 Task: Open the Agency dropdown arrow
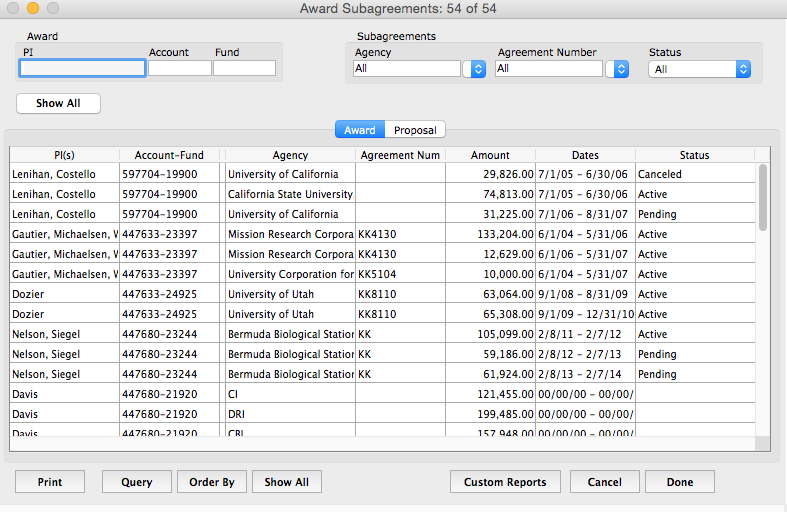(x=477, y=69)
